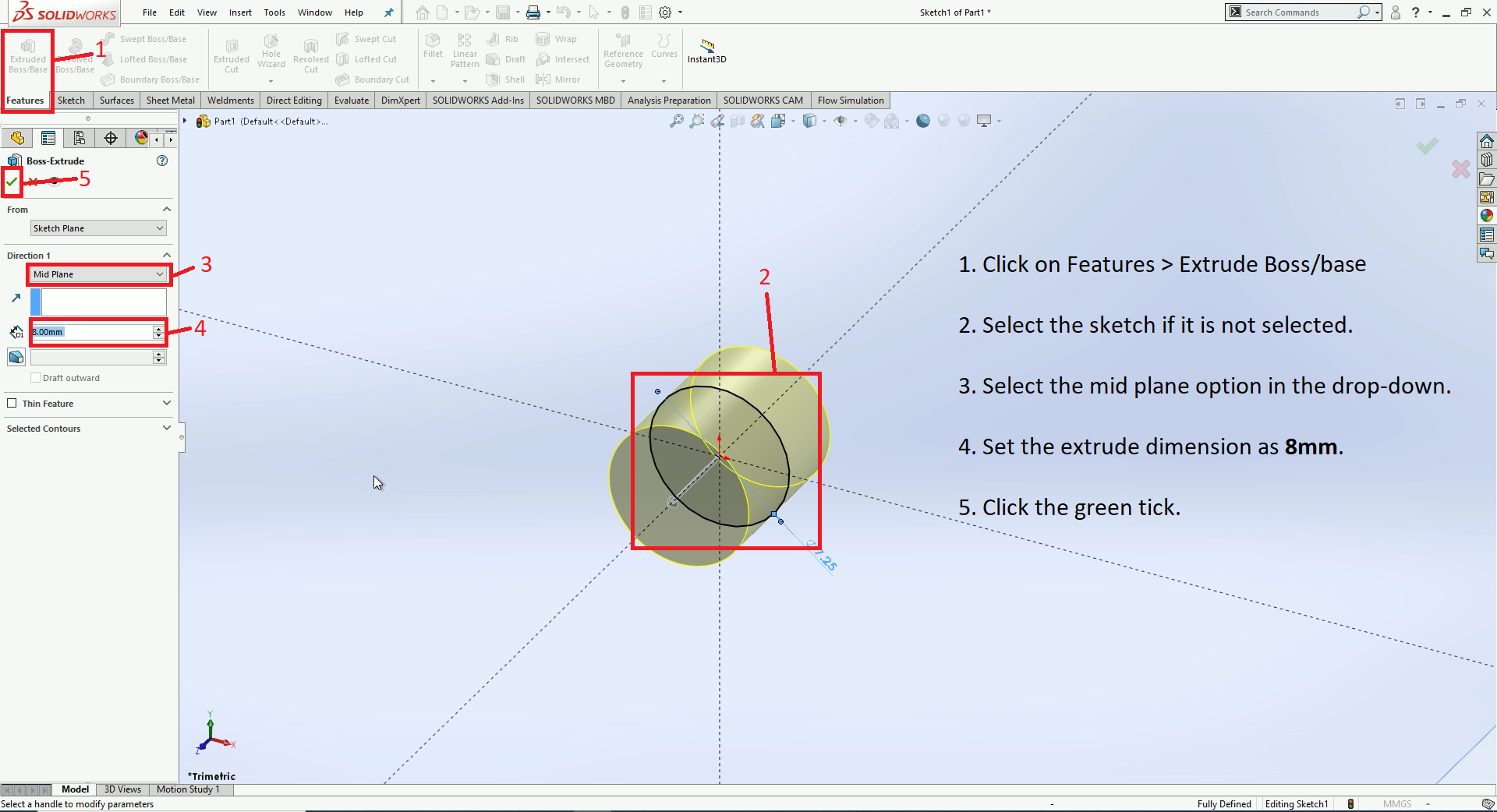This screenshot has width=1497, height=812.
Task: Open the Hole Wizard tool
Action: pyautogui.click(x=271, y=51)
